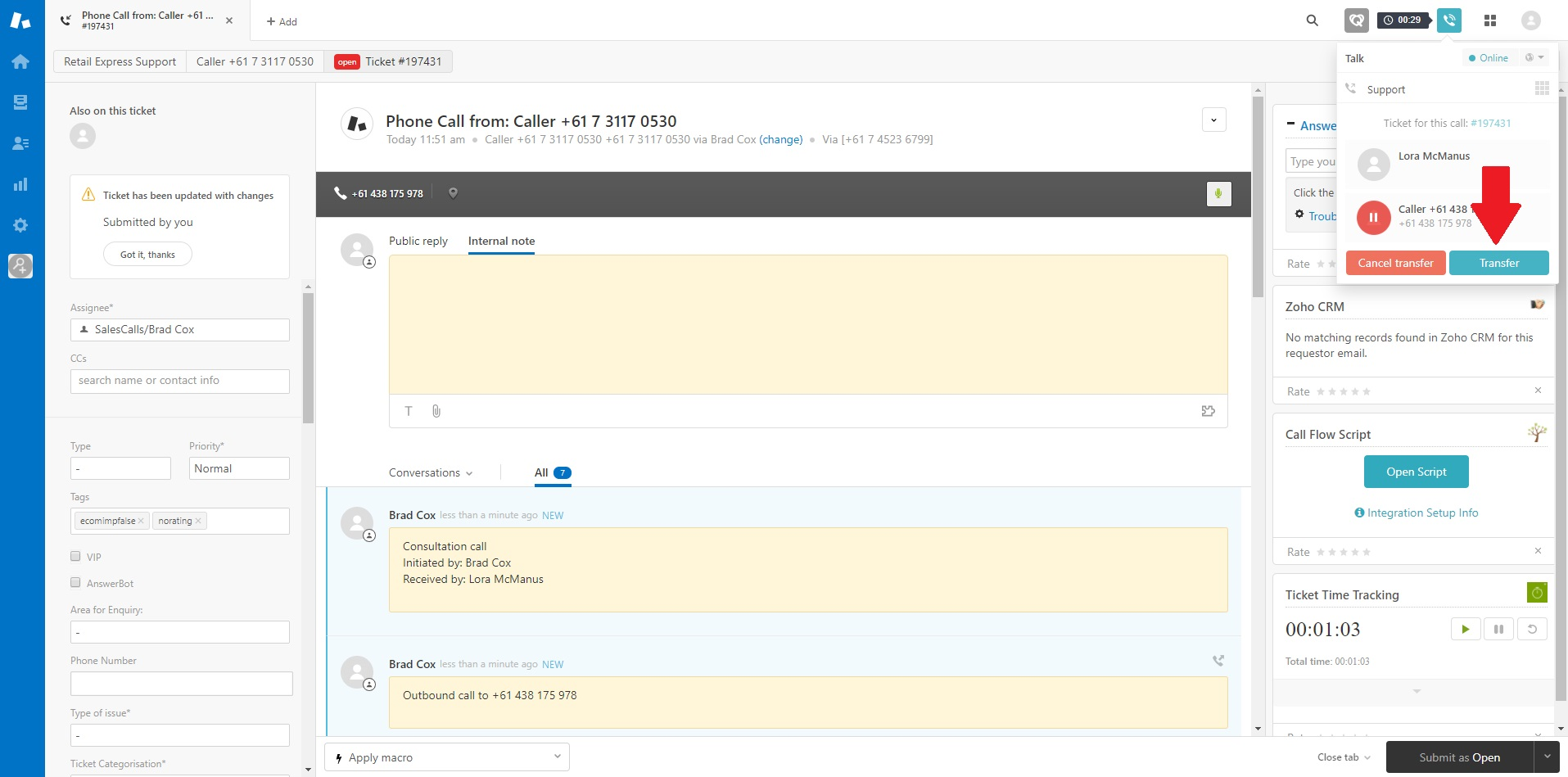Expand the Conversations filter dropdown
Screen dimensions: 1568x777
(431, 473)
